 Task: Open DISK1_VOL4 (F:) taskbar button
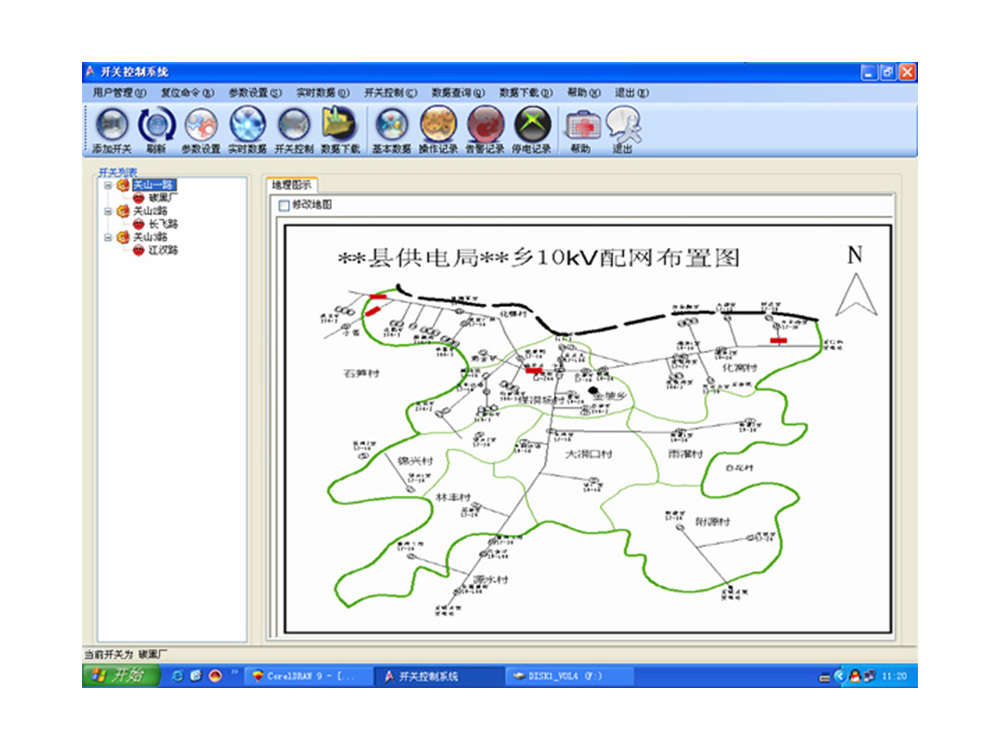tap(570, 676)
